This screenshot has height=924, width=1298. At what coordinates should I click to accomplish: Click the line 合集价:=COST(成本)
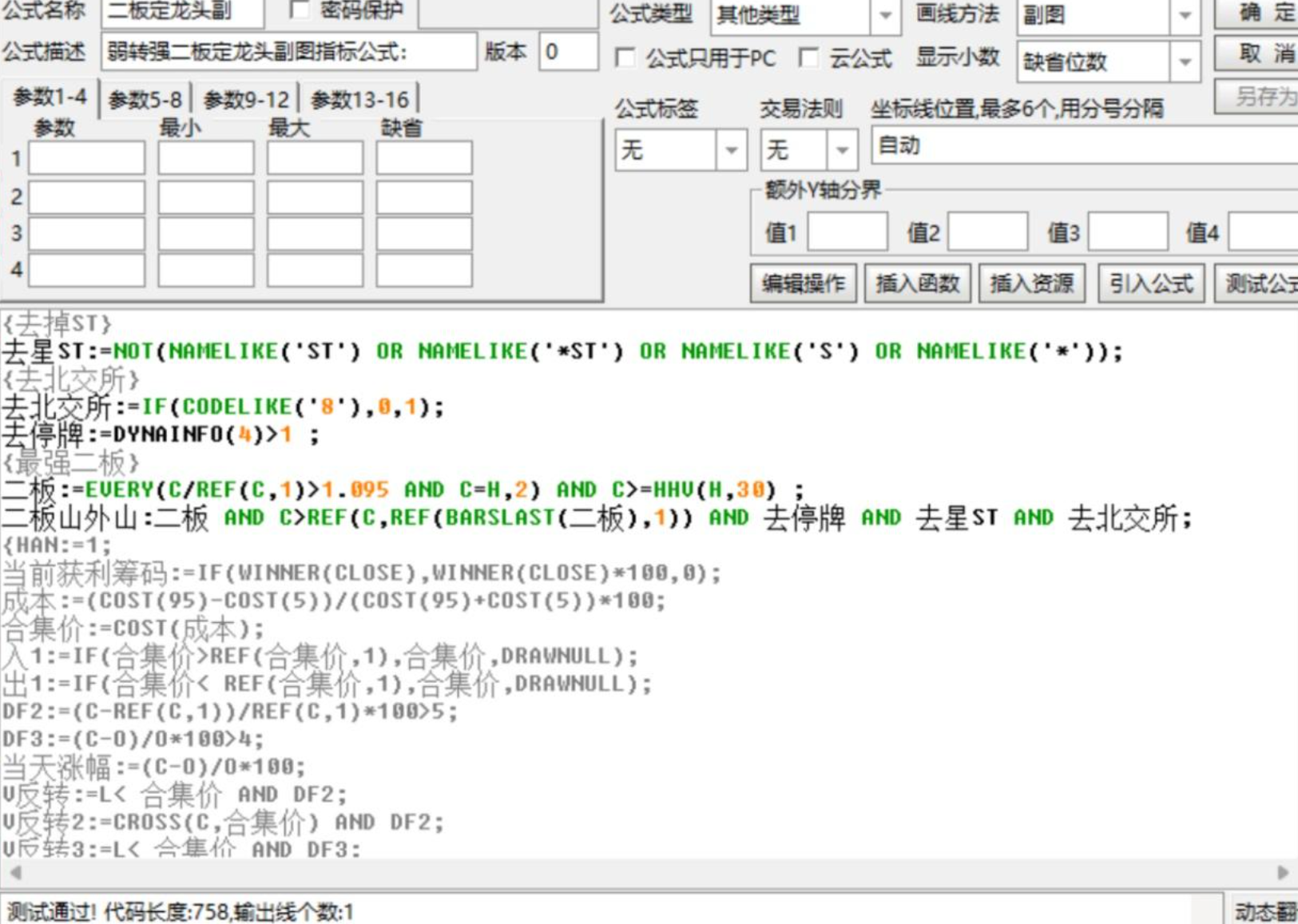coord(133,629)
